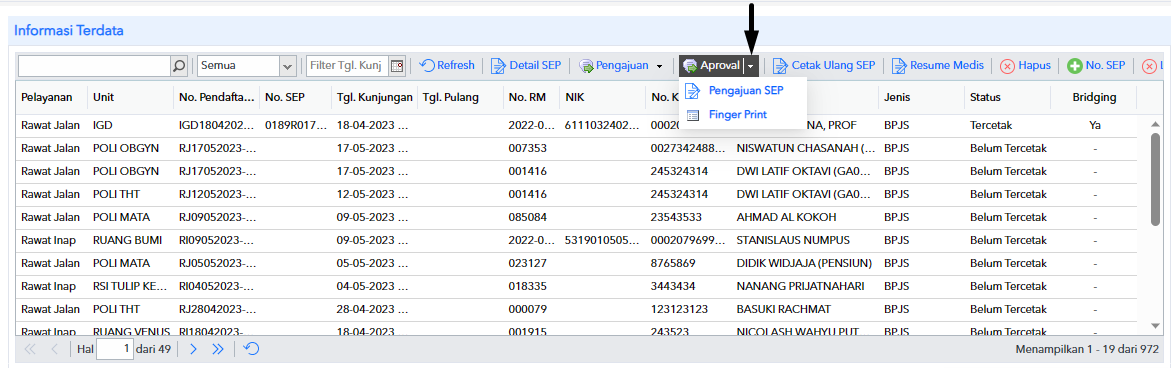Sort by Pelayanan column header
This screenshot has width=1171, height=368.
[x=52, y=98]
